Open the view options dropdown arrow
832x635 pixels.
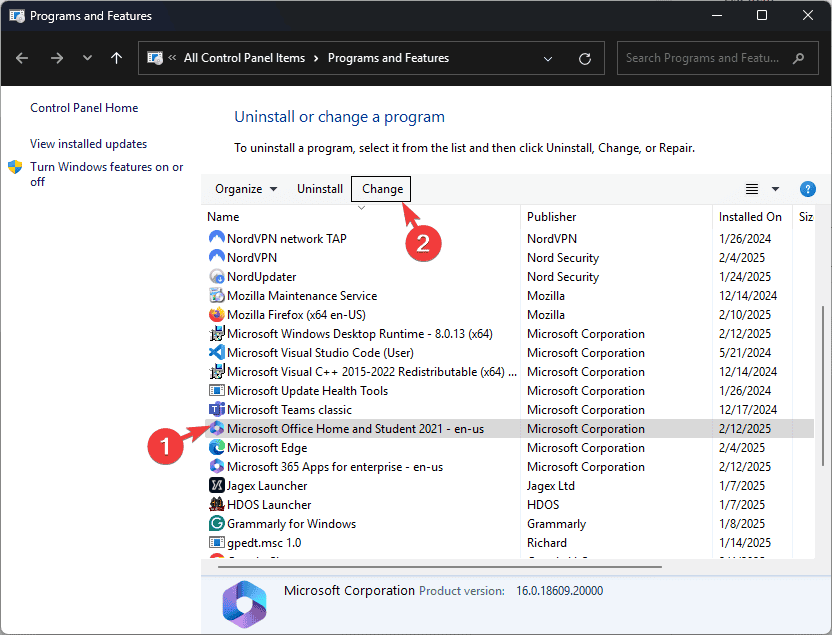click(x=775, y=189)
